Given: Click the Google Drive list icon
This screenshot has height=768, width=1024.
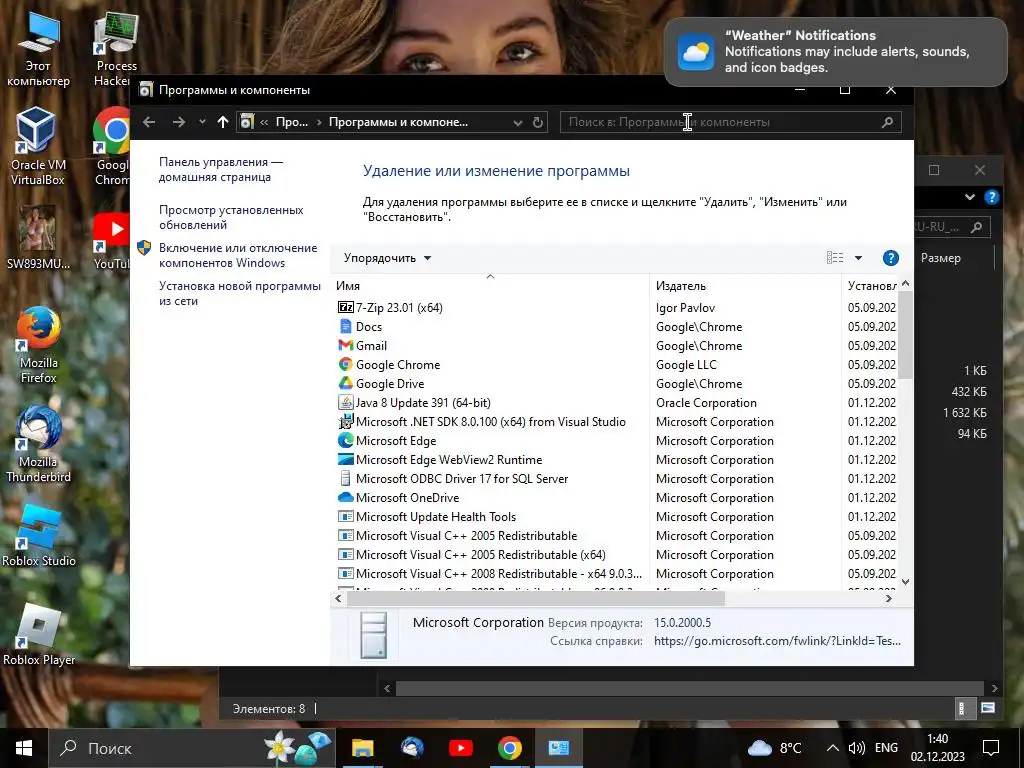Looking at the screenshot, I should point(345,383).
